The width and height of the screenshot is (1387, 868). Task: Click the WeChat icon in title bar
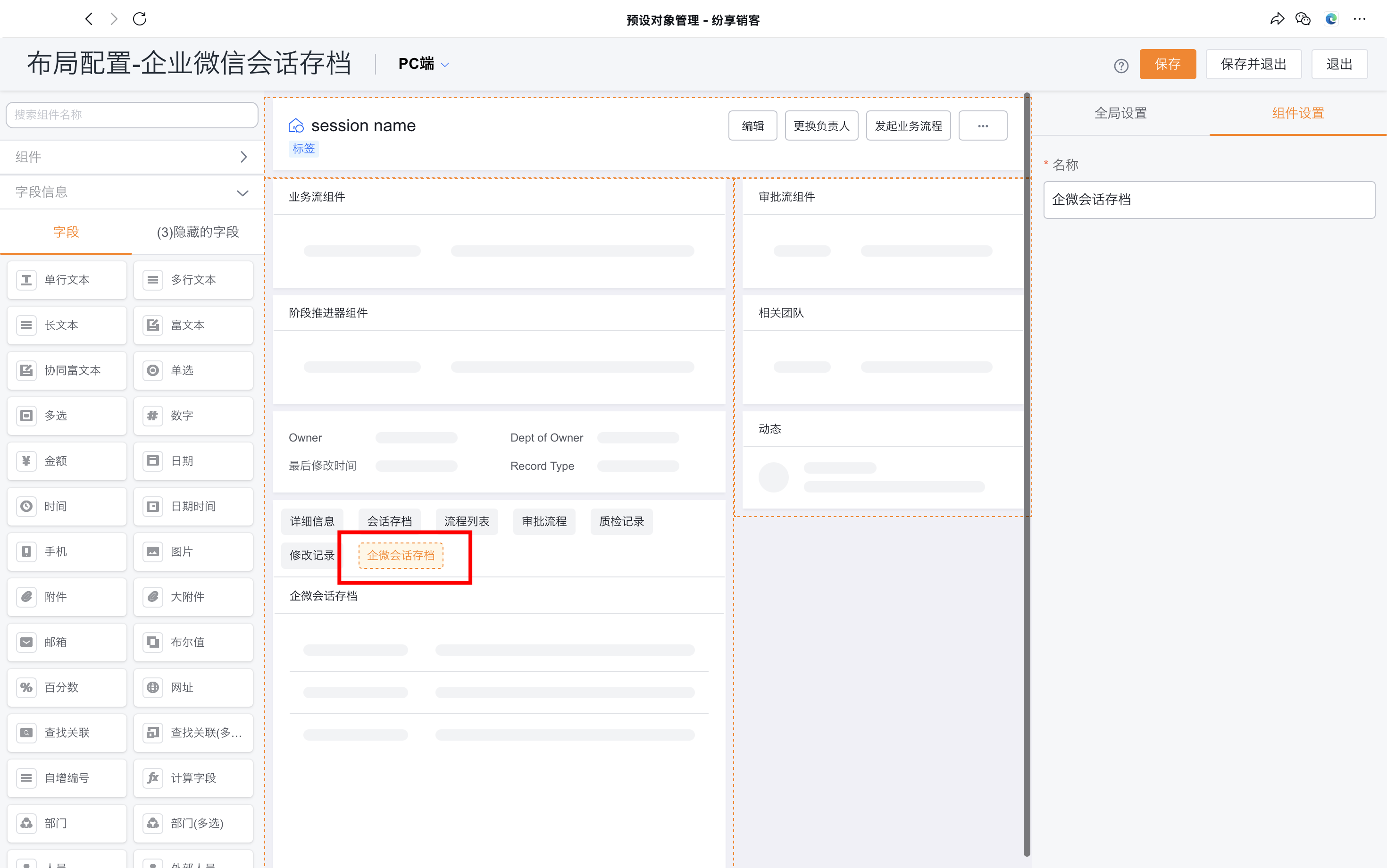[x=1303, y=19]
